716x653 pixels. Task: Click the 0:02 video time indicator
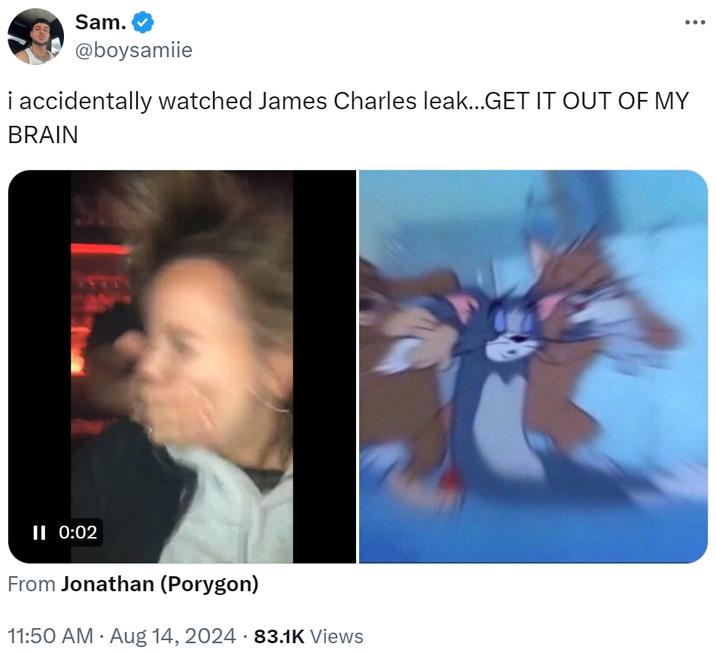coord(78,532)
